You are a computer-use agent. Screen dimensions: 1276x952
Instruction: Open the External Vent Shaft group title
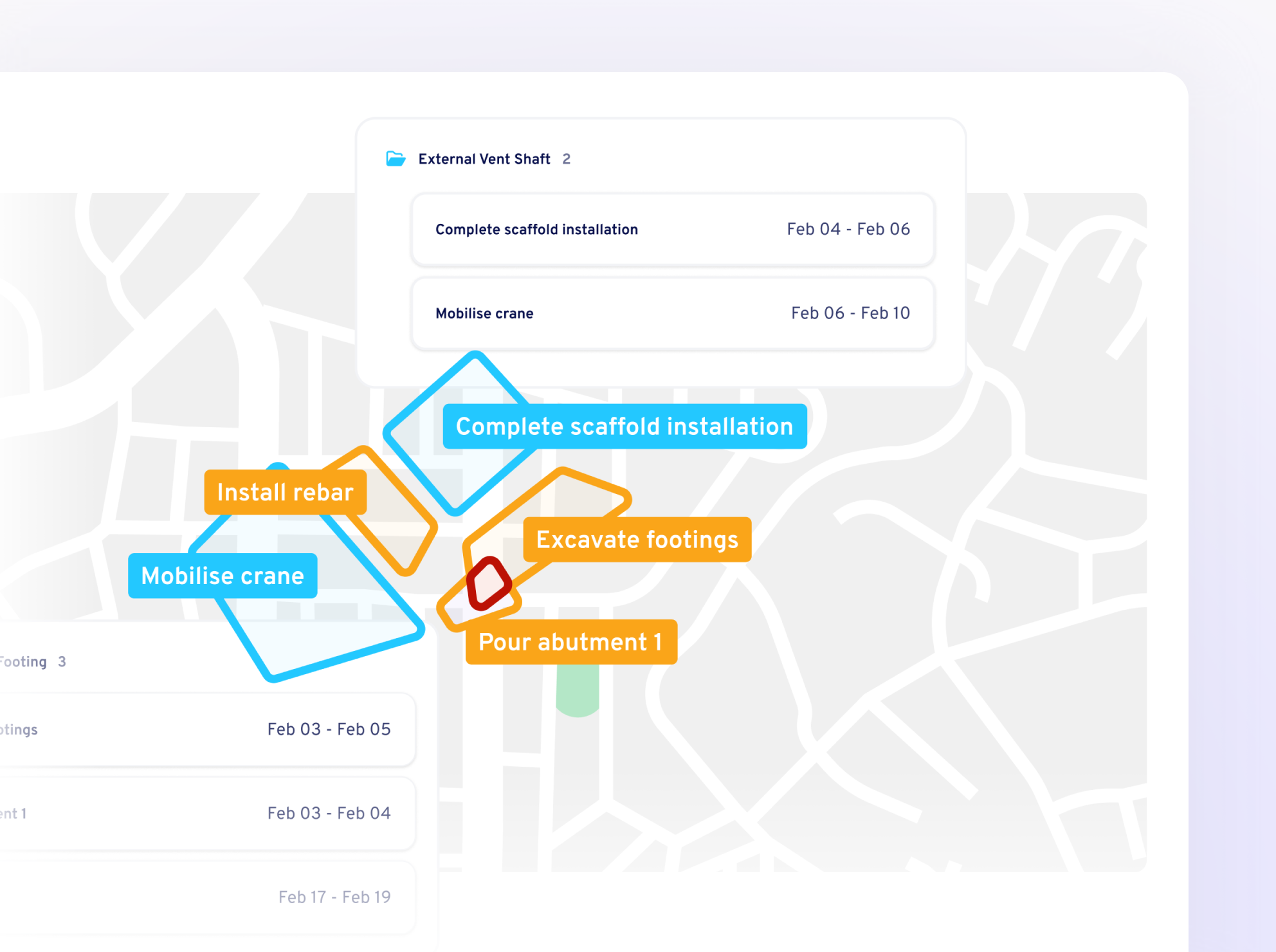(x=484, y=159)
